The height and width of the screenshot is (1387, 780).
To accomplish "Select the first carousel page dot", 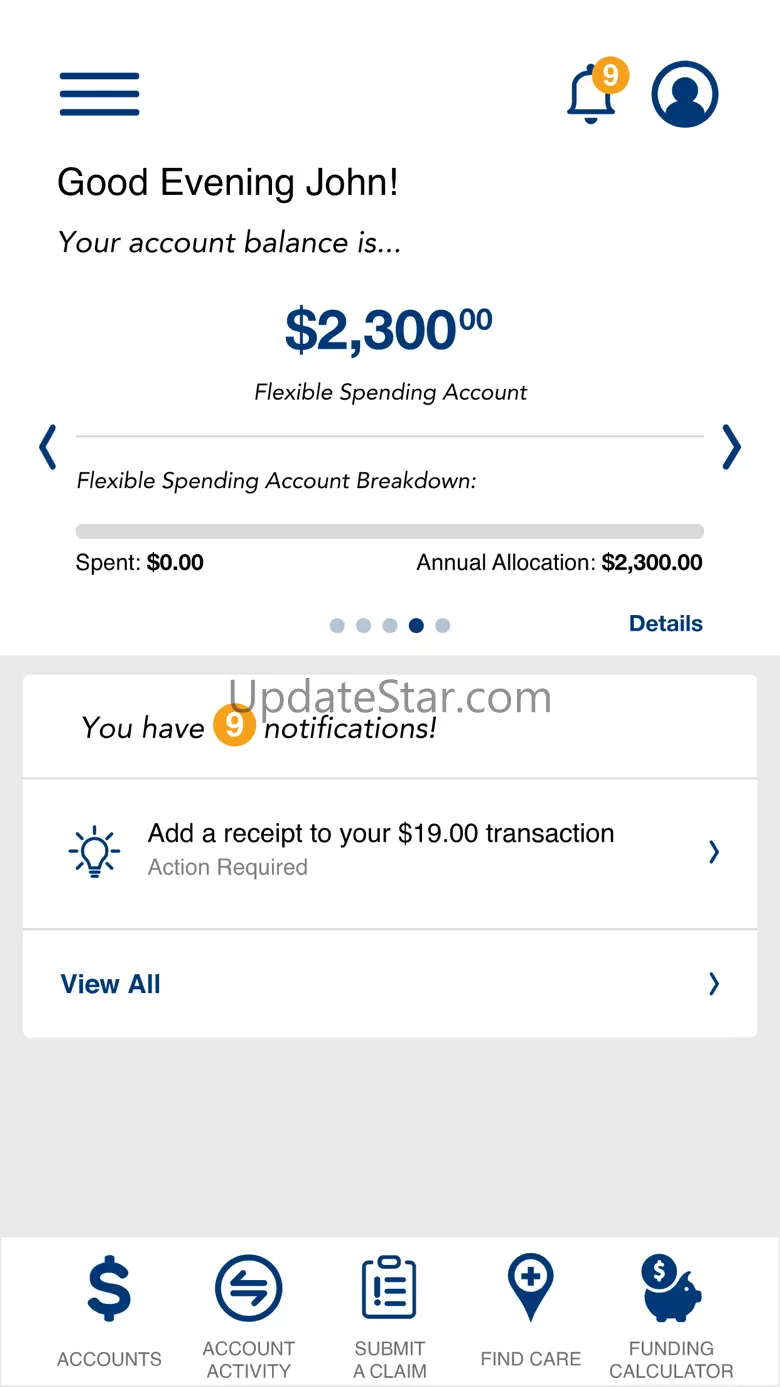I will [x=337, y=626].
